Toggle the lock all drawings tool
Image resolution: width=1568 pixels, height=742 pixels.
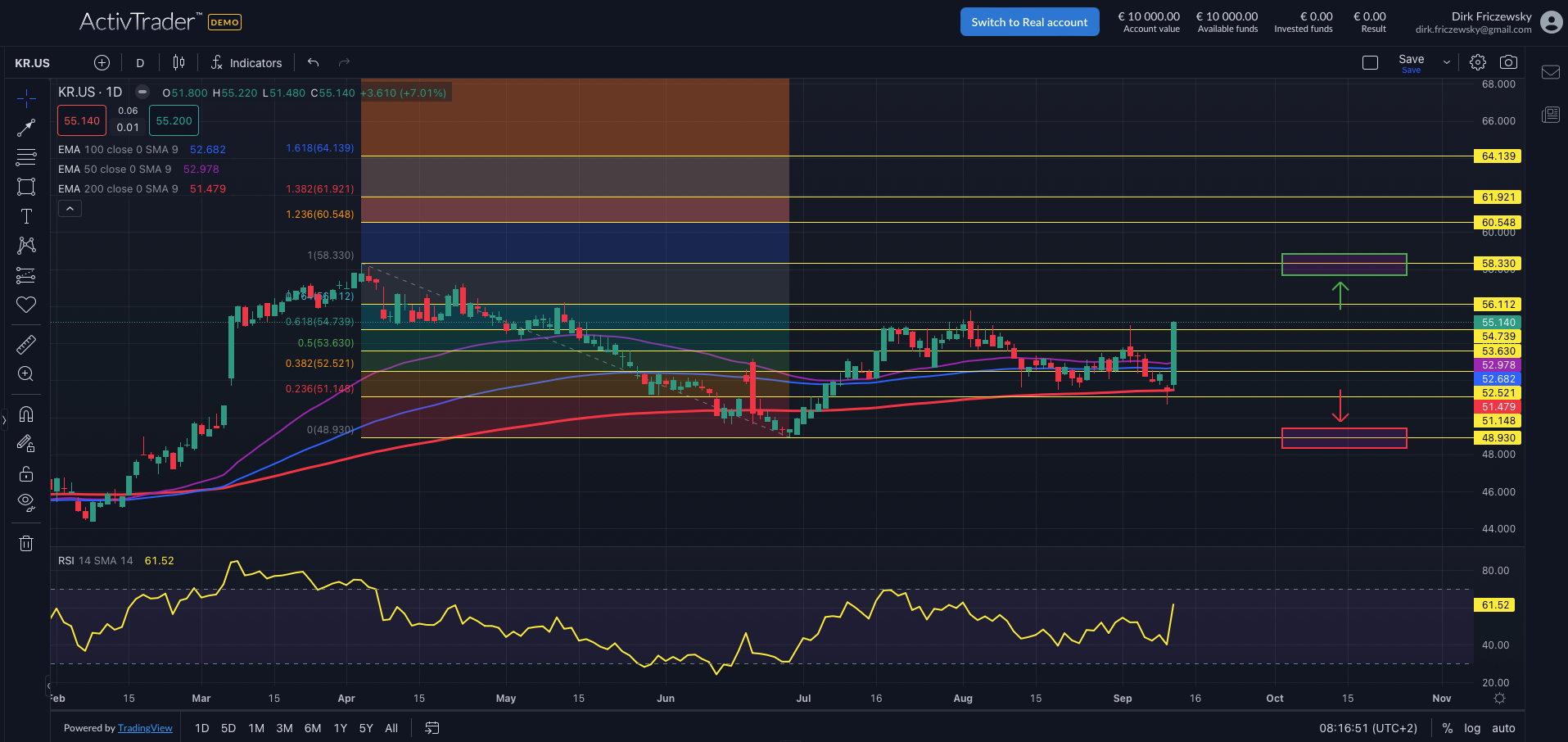[26, 473]
